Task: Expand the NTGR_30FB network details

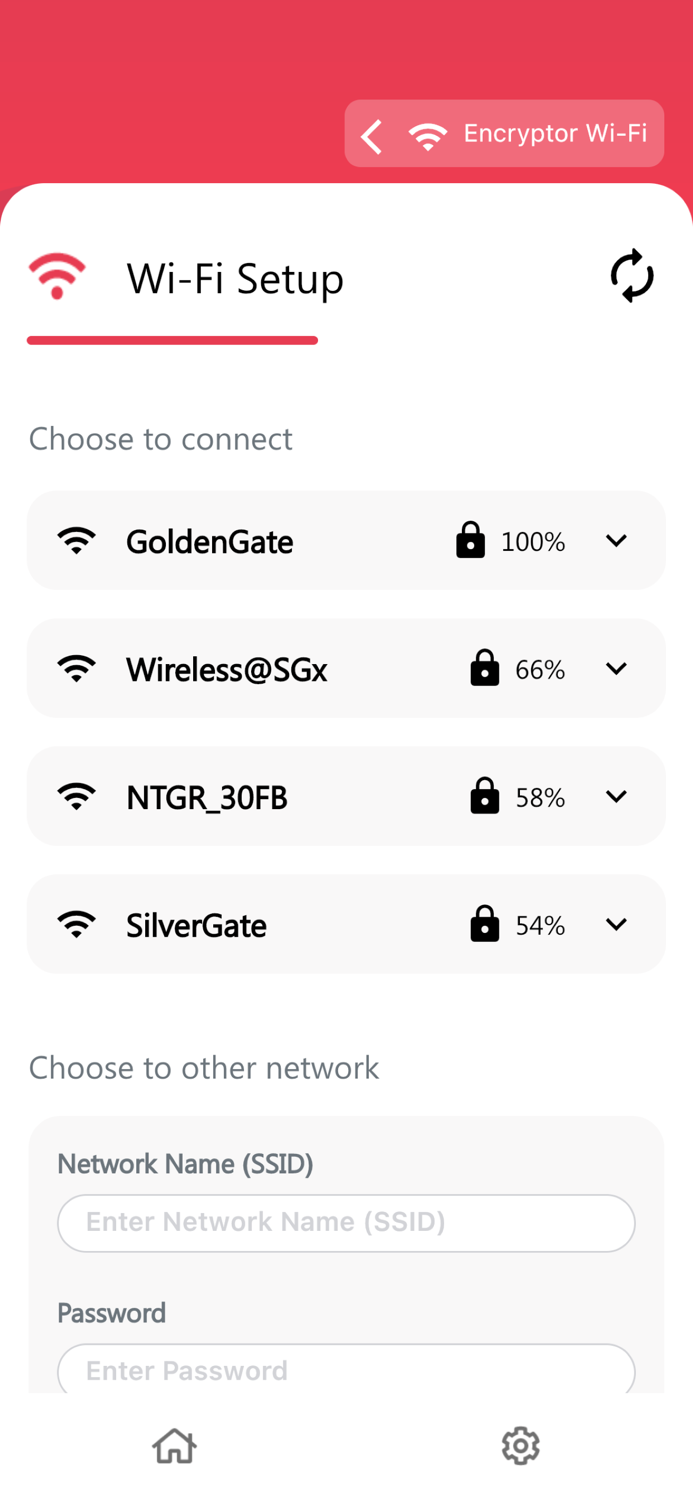Action: tap(617, 796)
